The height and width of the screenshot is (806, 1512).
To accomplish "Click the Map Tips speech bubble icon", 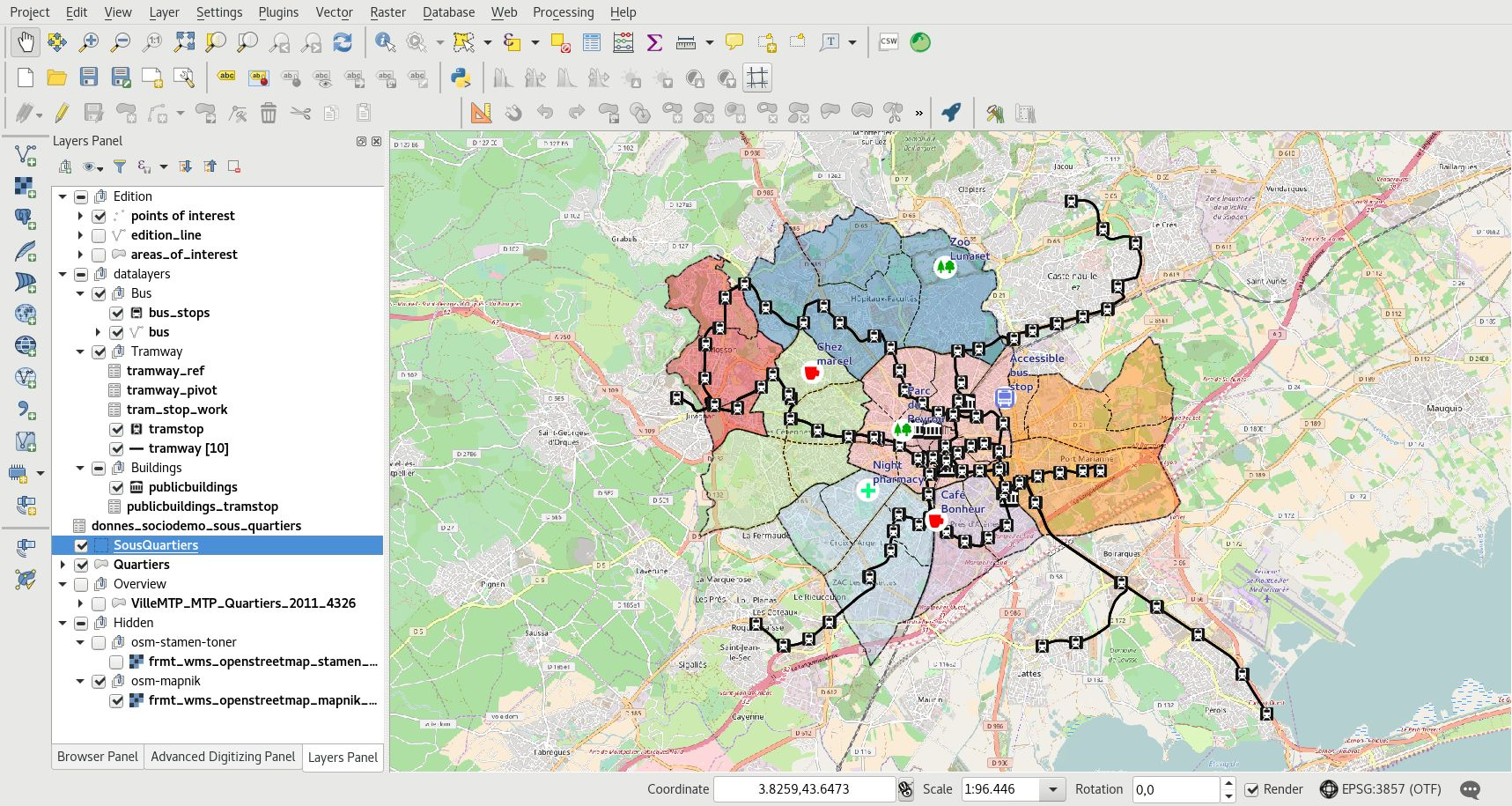I will pyautogui.click(x=734, y=41).
